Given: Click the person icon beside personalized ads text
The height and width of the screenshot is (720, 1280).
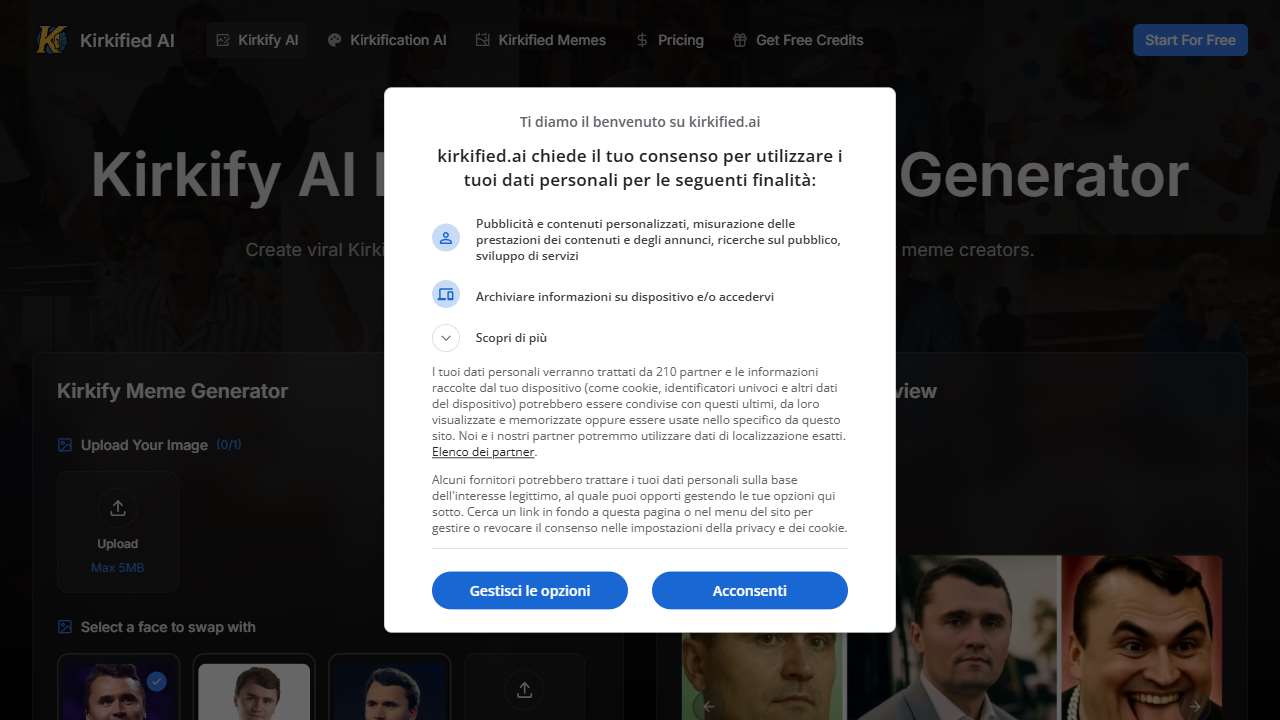Looking at the screenshot, I should coord(445,237).
